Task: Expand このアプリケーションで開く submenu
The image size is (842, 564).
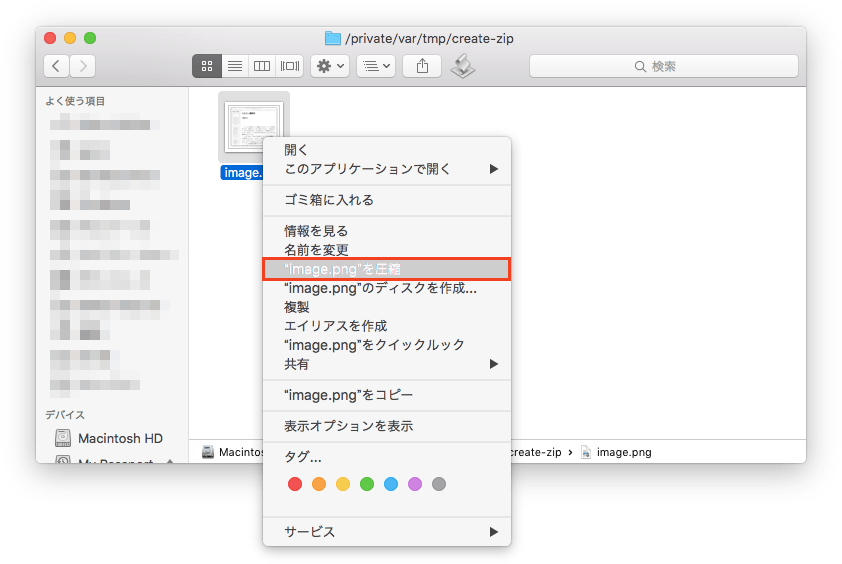Action: 387,169
